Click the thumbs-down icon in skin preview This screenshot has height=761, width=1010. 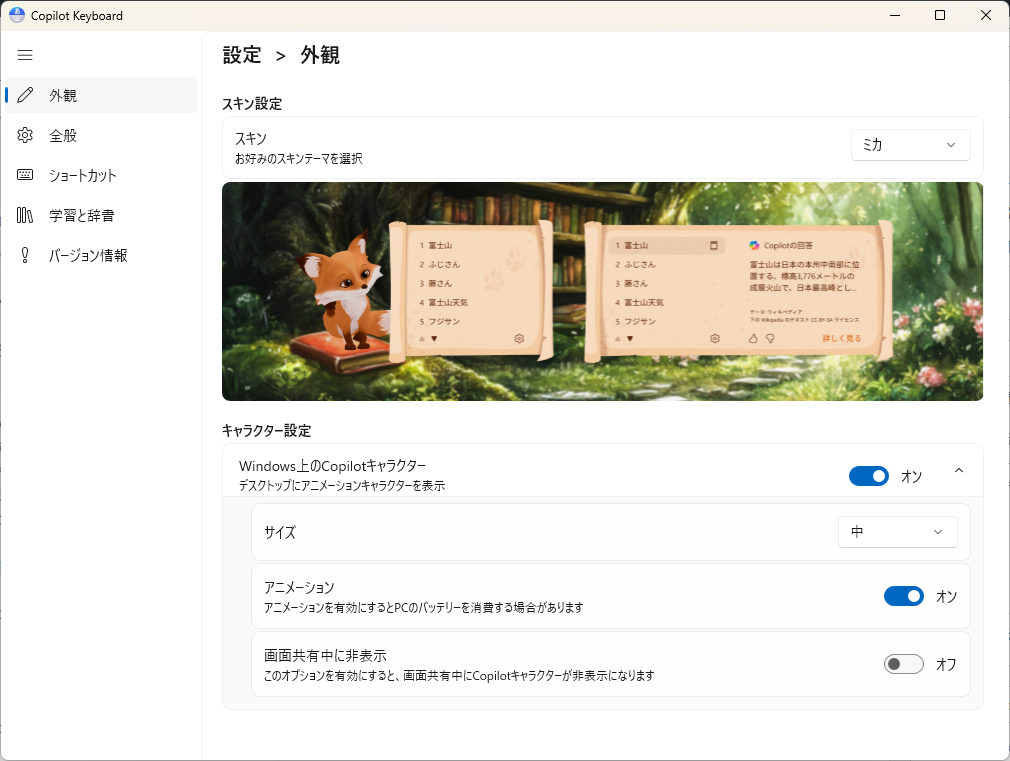coord(771,339)
